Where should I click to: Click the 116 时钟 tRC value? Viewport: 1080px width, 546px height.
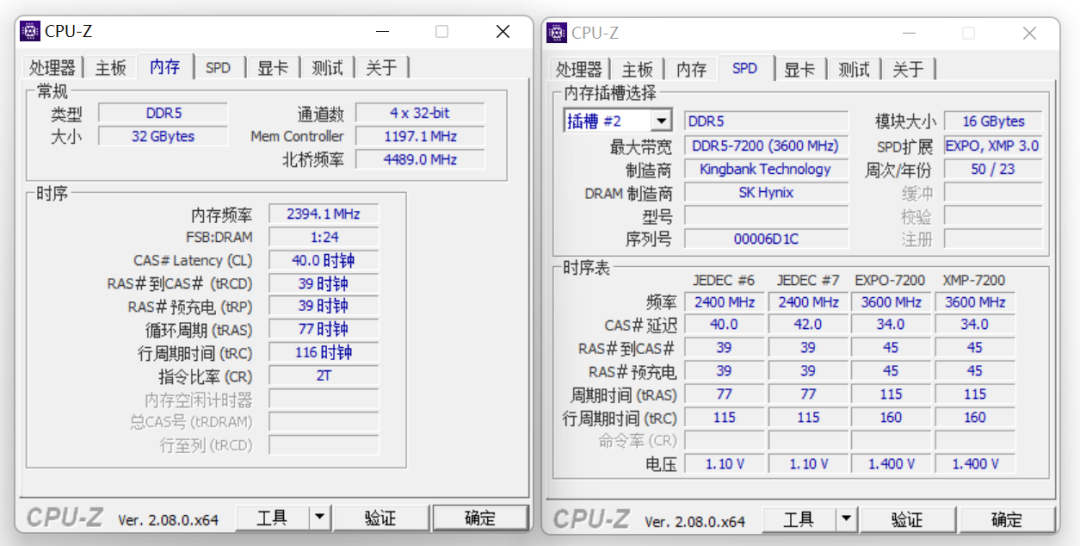324,353
